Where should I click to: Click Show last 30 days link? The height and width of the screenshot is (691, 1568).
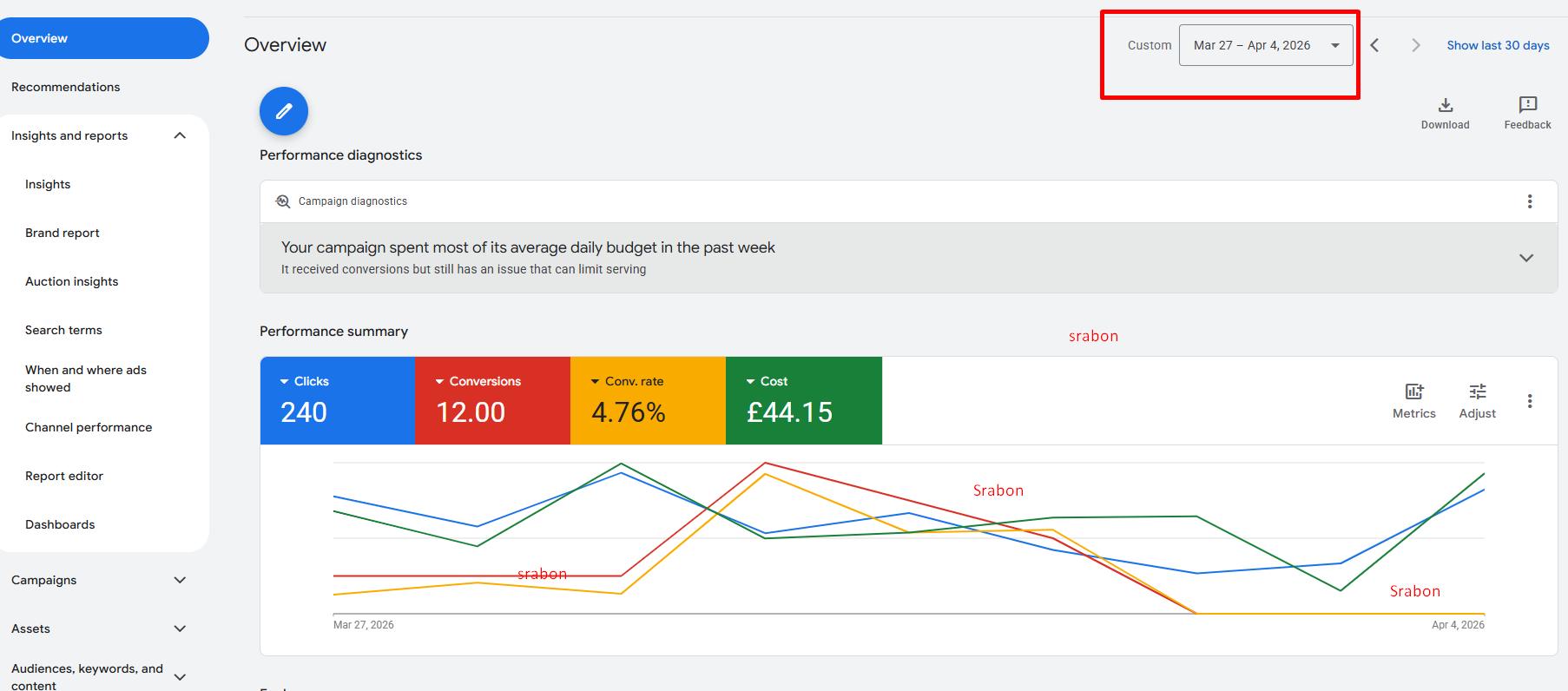point(1498,45)
